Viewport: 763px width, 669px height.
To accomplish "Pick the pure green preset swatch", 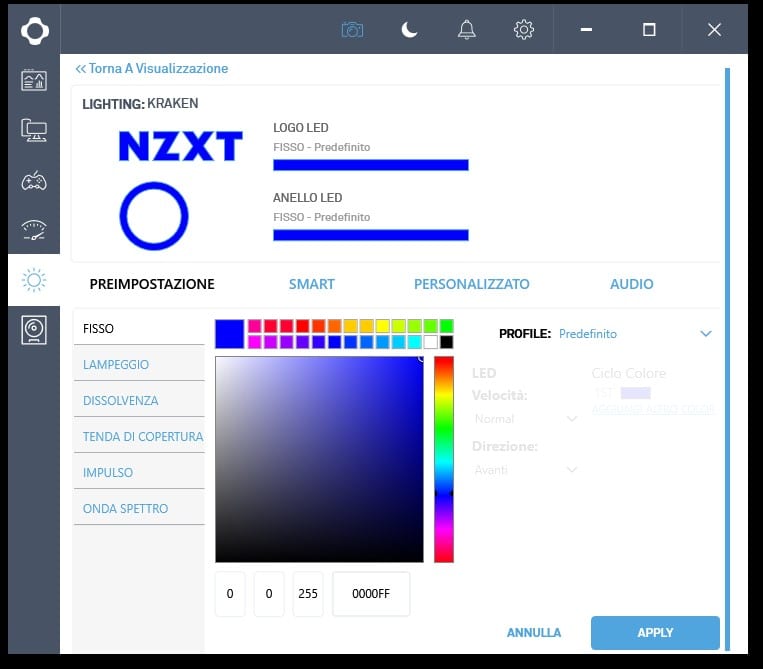I will [446, 325].
